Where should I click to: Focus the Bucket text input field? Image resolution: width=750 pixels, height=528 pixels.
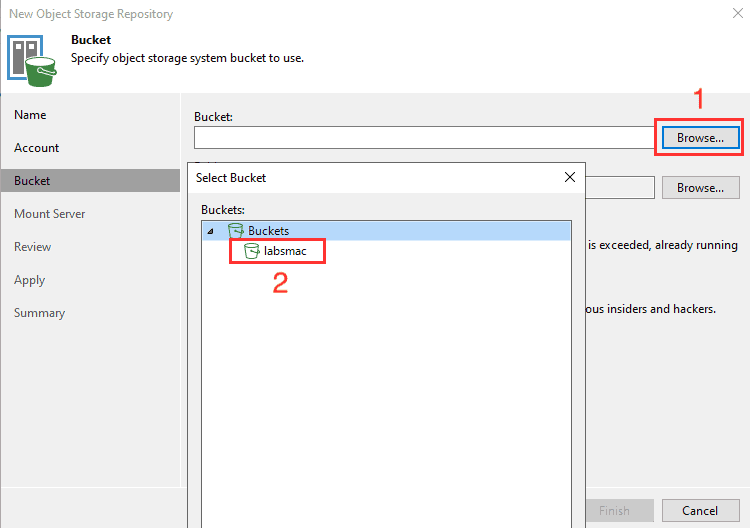click(x=424, y=137)
